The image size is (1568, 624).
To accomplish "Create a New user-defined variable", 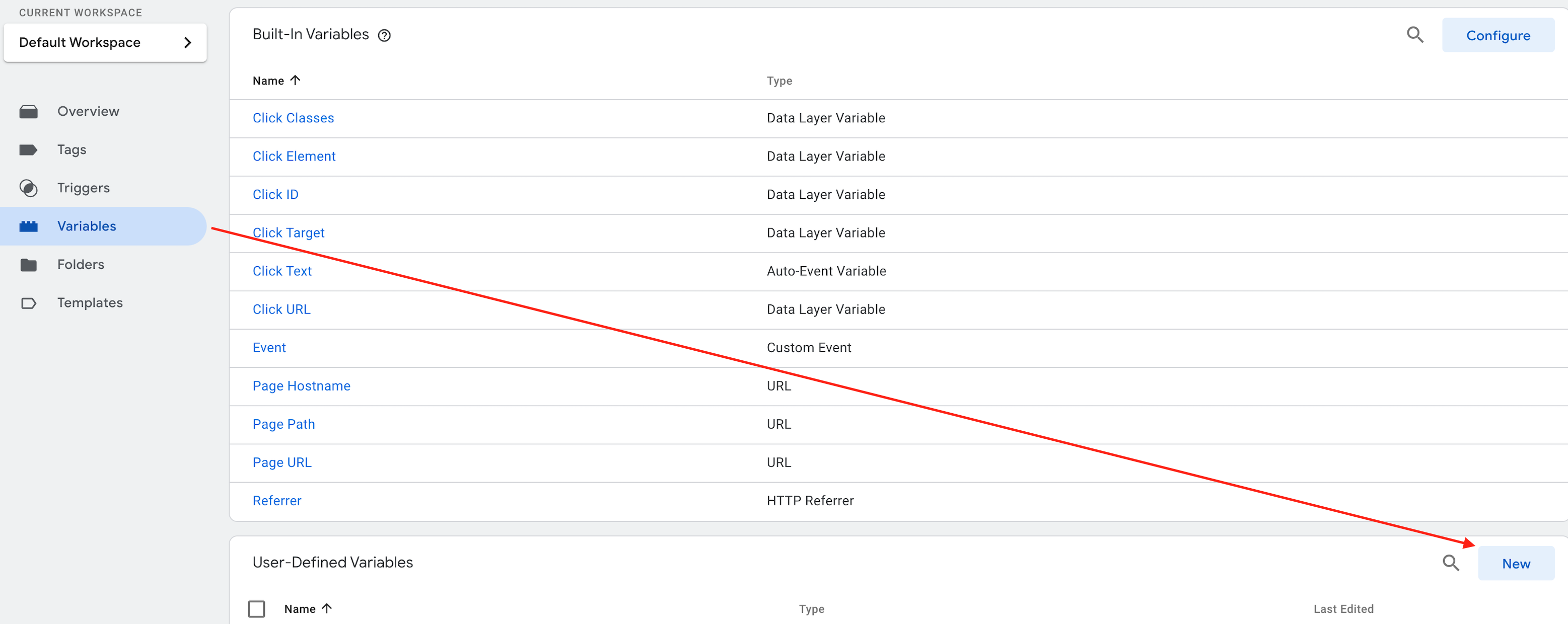I will coord(1515,564).
